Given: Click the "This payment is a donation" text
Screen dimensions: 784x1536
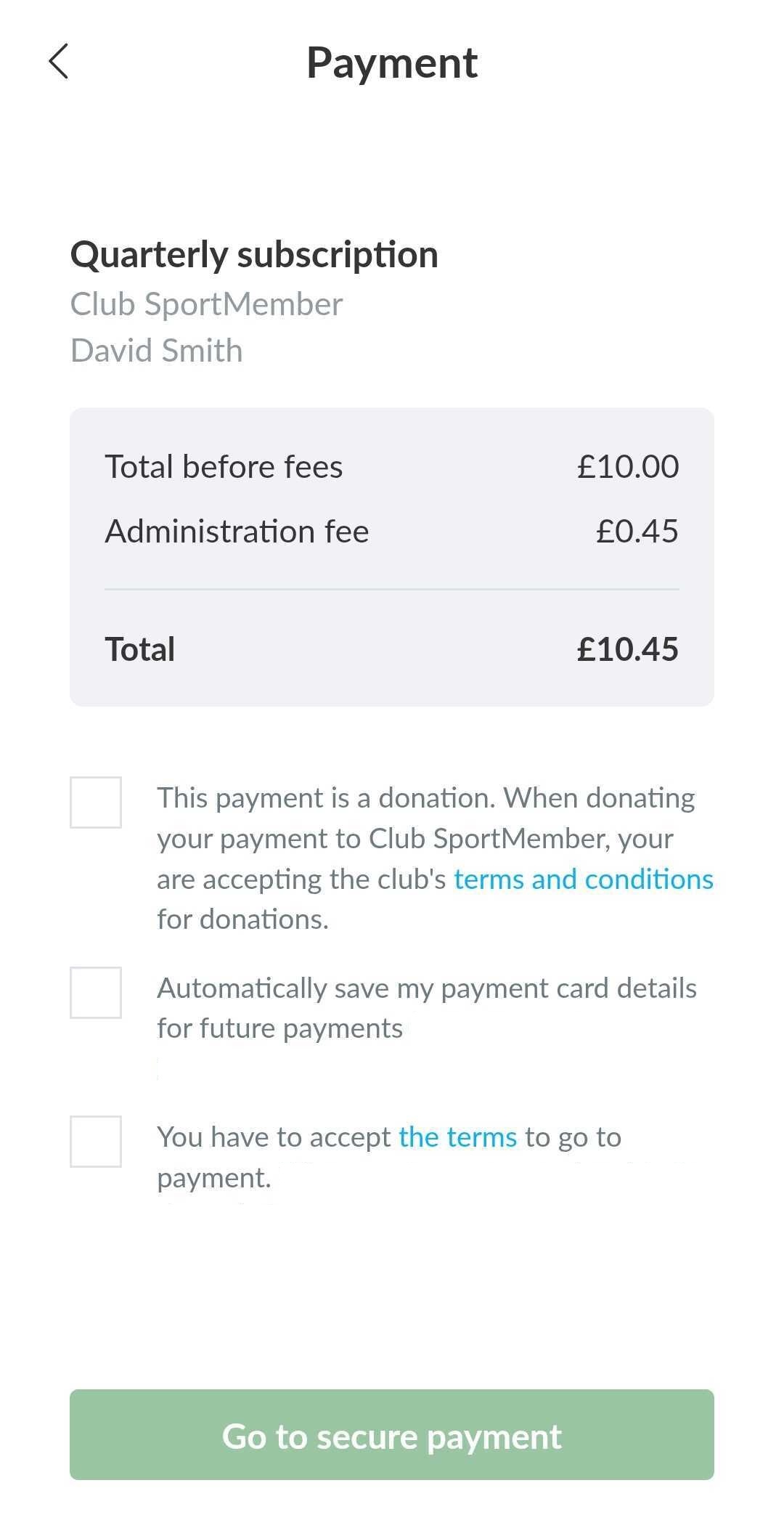Looking at the screenshot, I should click(x=325, y=798).
